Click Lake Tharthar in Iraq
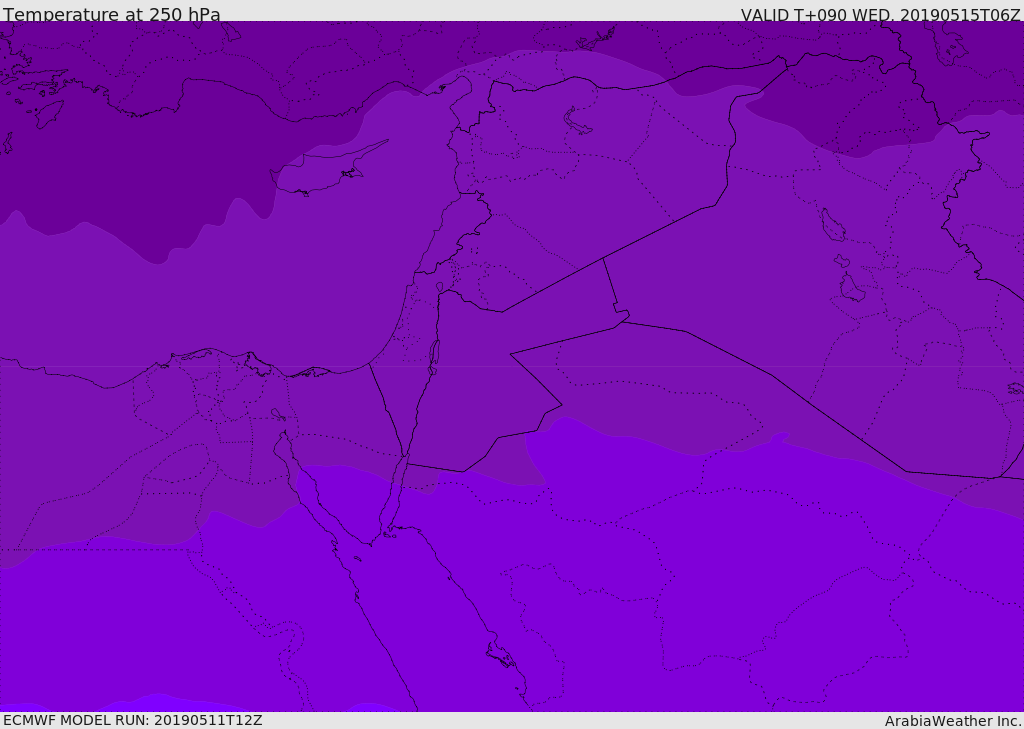This screenshot has height=729, width=1024. (x=832, y=226)
